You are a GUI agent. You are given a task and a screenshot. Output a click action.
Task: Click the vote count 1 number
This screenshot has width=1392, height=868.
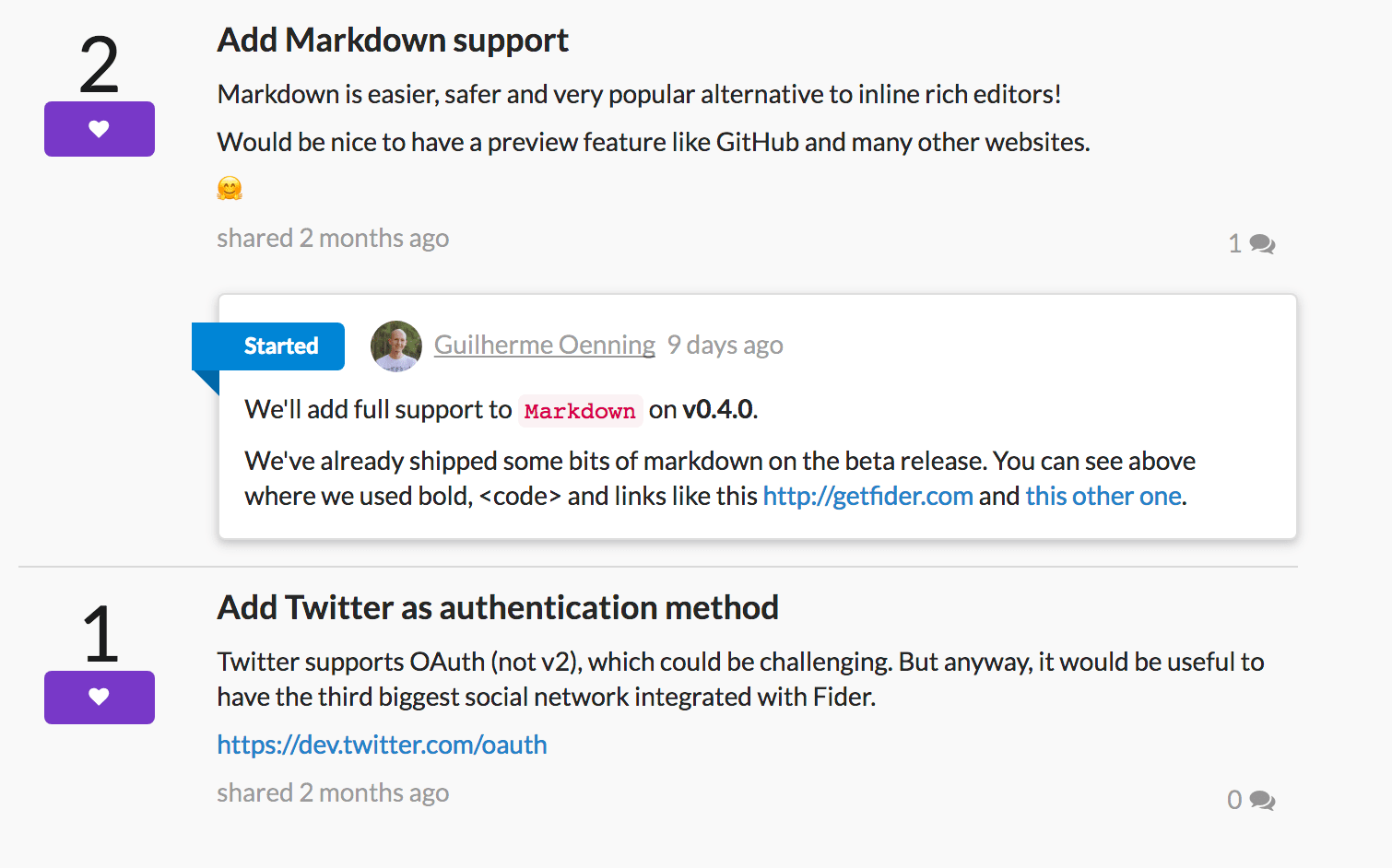[x=100, y=634]
